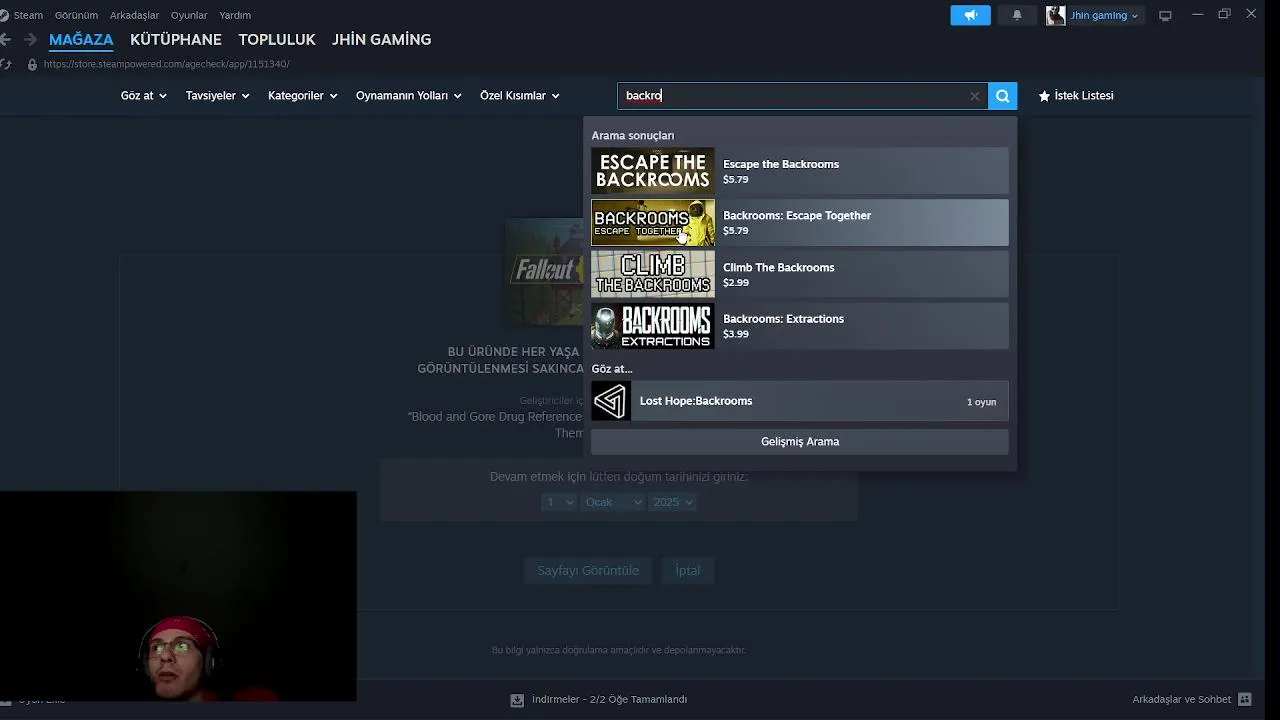
Task: Open the Jhin gaming account dropdown
Action: pyautogui.click(x=1104, y=15)
